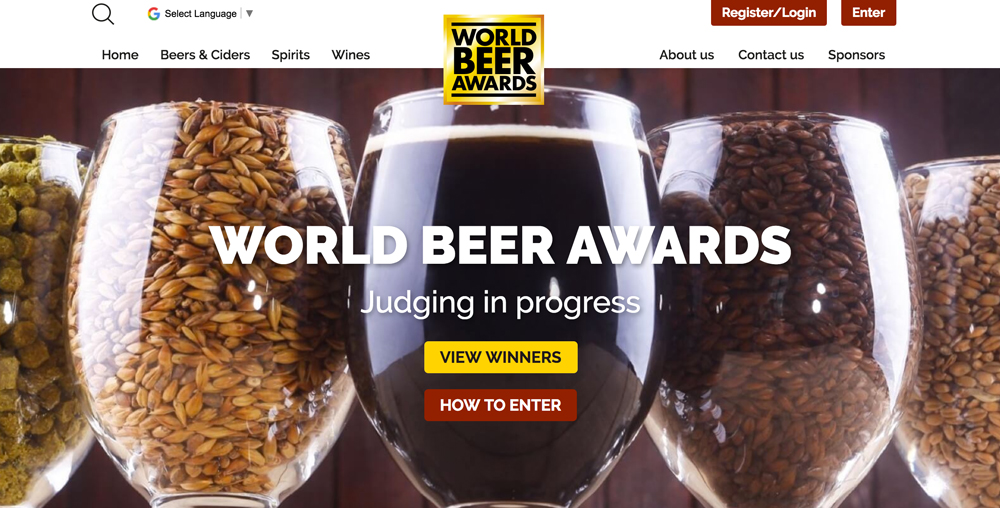Expand the Select Language dropdown arrow
Viewport: 1000px width, 508px height.
(249, 13)
